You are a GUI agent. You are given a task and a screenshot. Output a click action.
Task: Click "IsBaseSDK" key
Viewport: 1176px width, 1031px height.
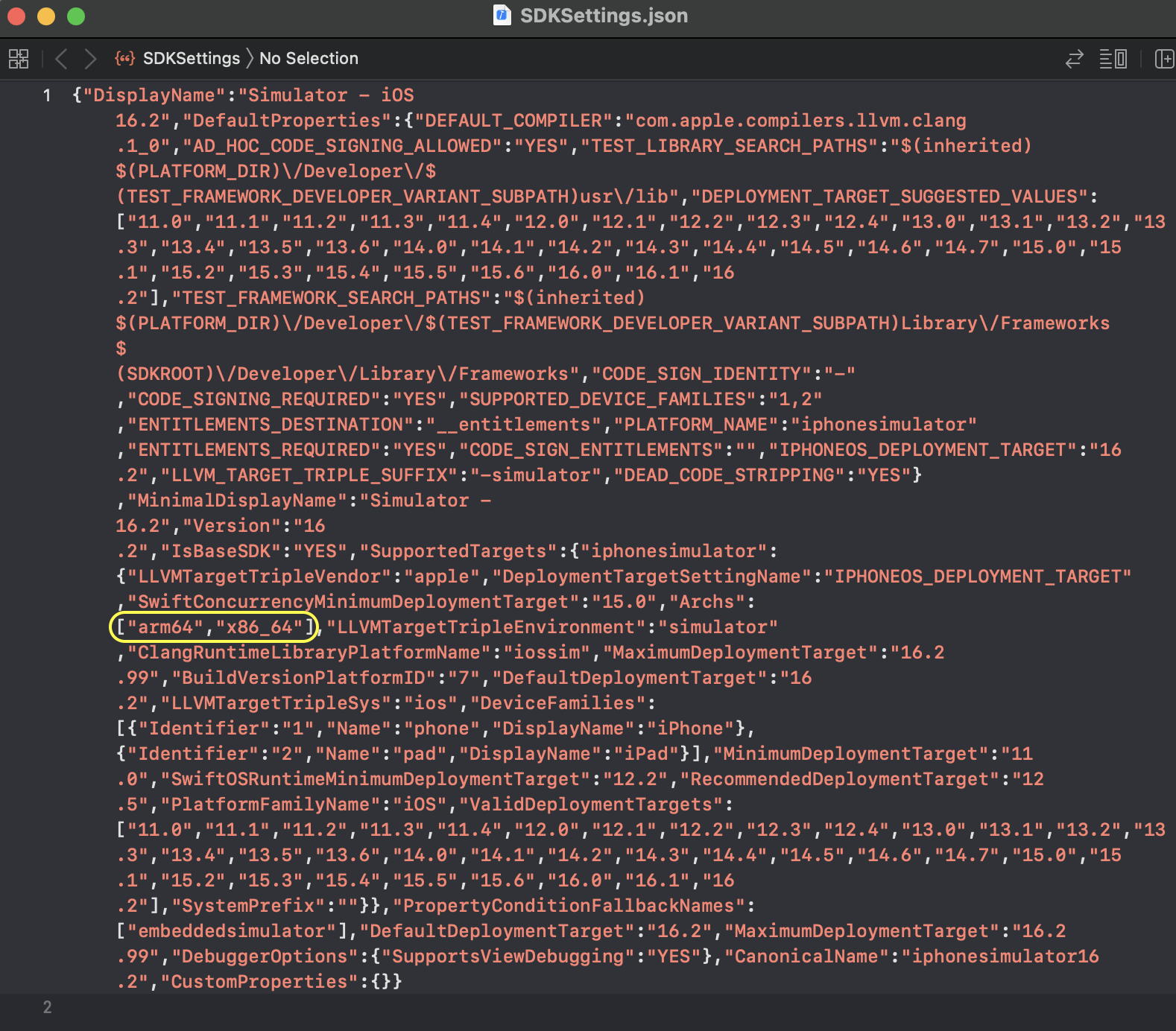click(x=221, y=551)
